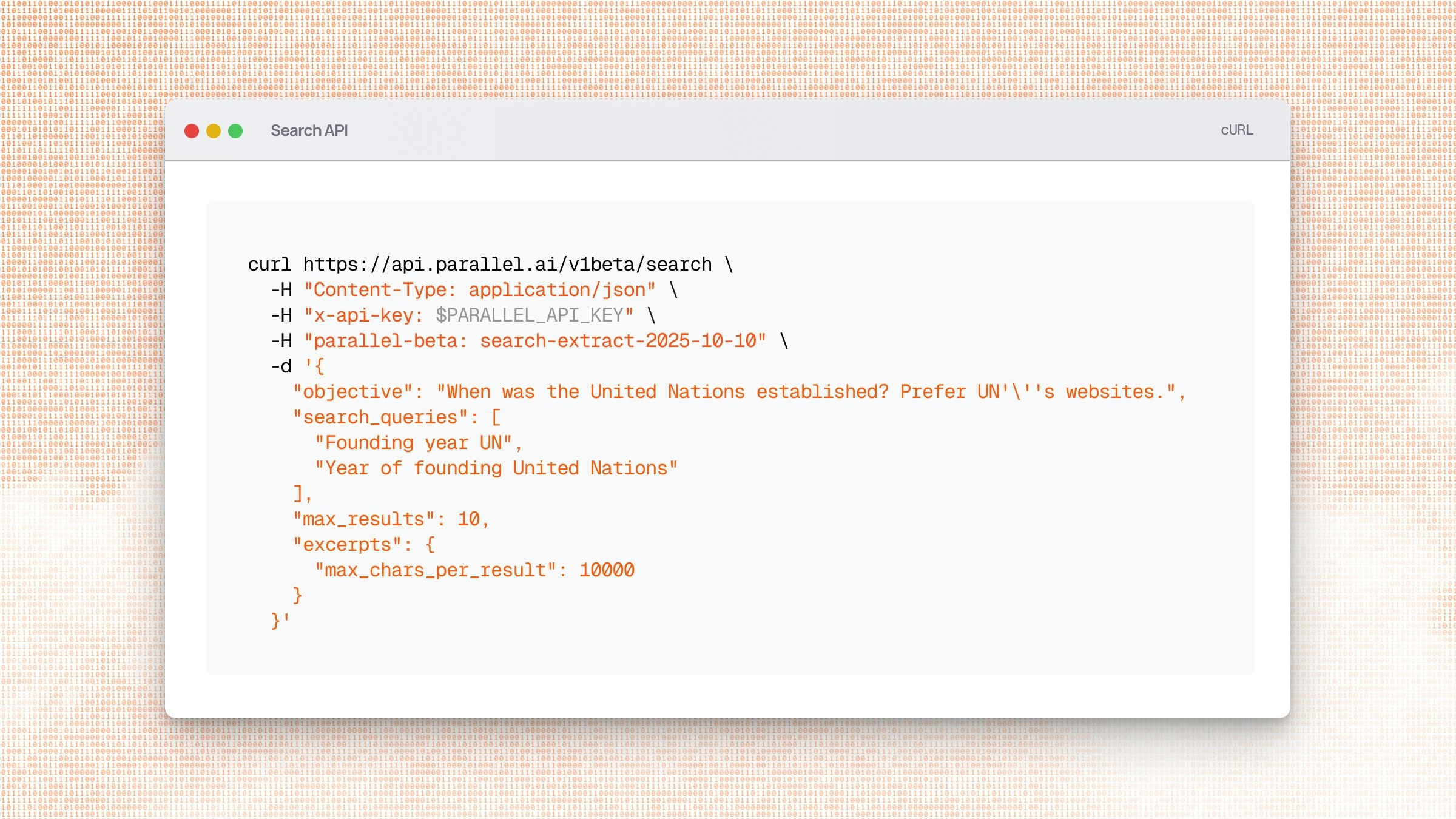Click the "max_chars_per_result" key
Viewport: 1456px width, 819px height.
pos(435,570)
